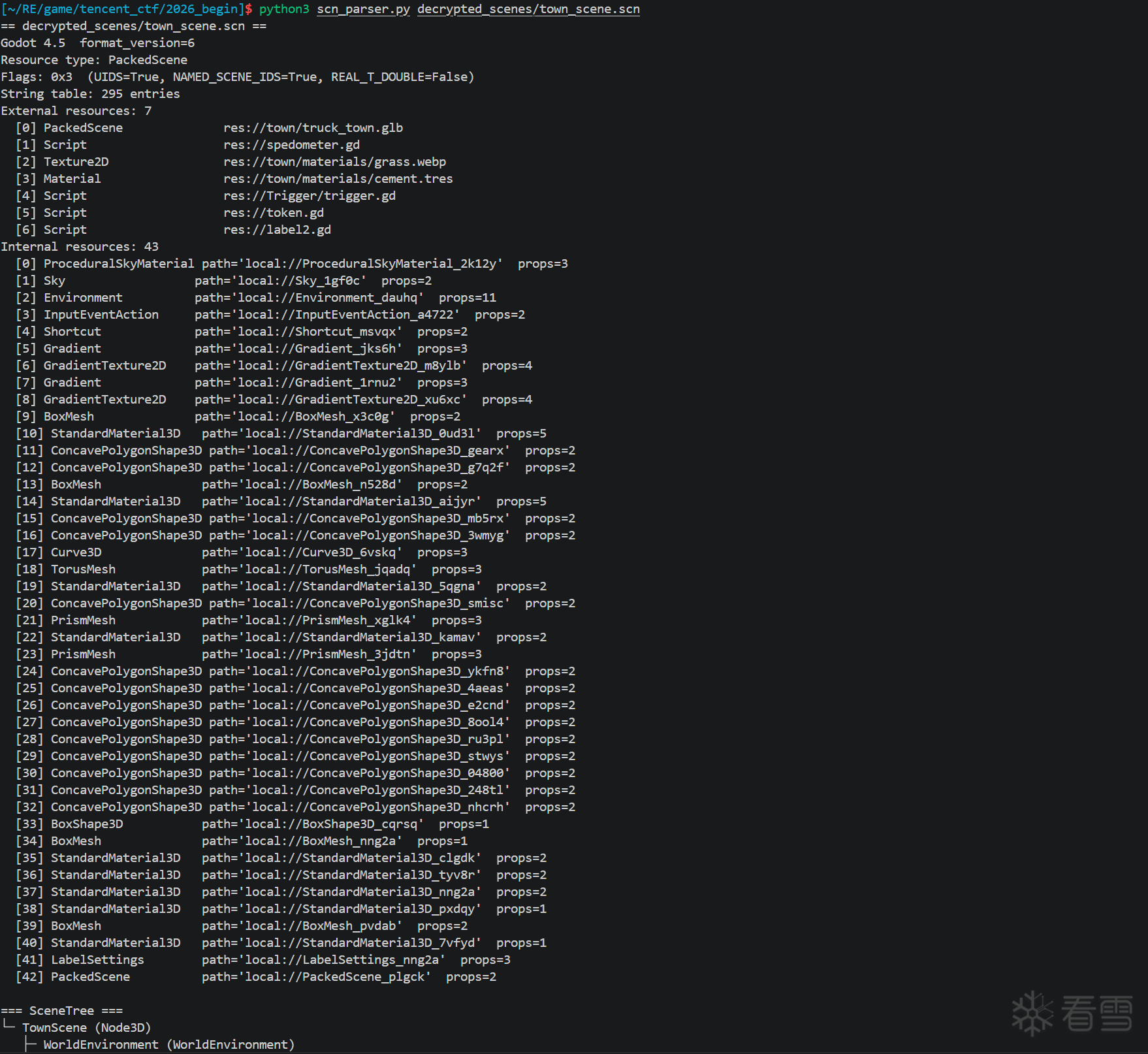Open the underlined decrypted_scenes/town_scene.scn path
The width and height of the screenshot is (1148, 1054).
click(528, 9)
